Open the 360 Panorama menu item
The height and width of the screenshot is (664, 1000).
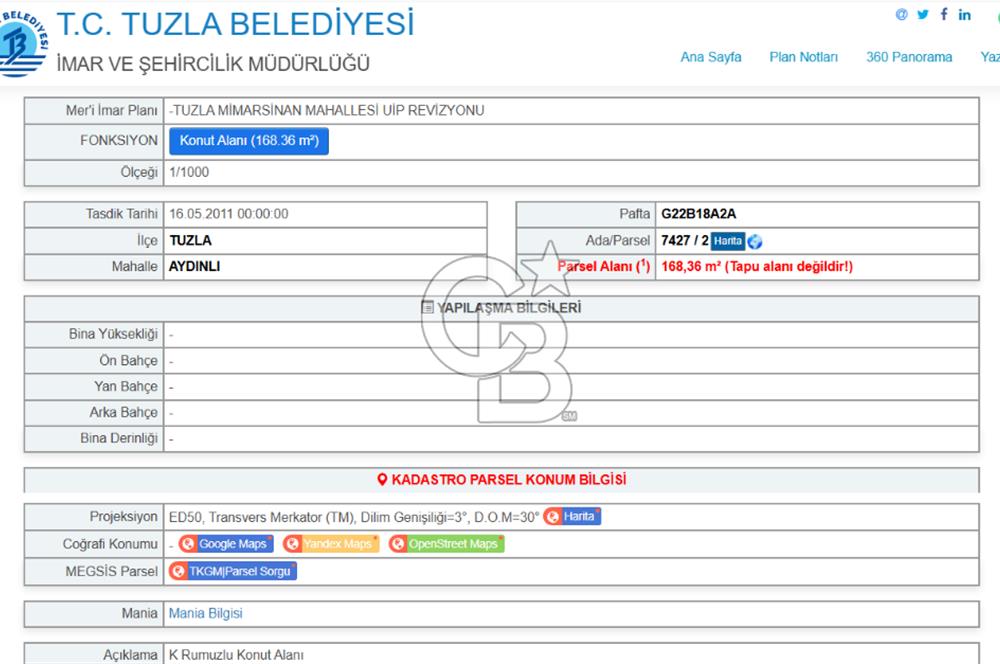908,58
